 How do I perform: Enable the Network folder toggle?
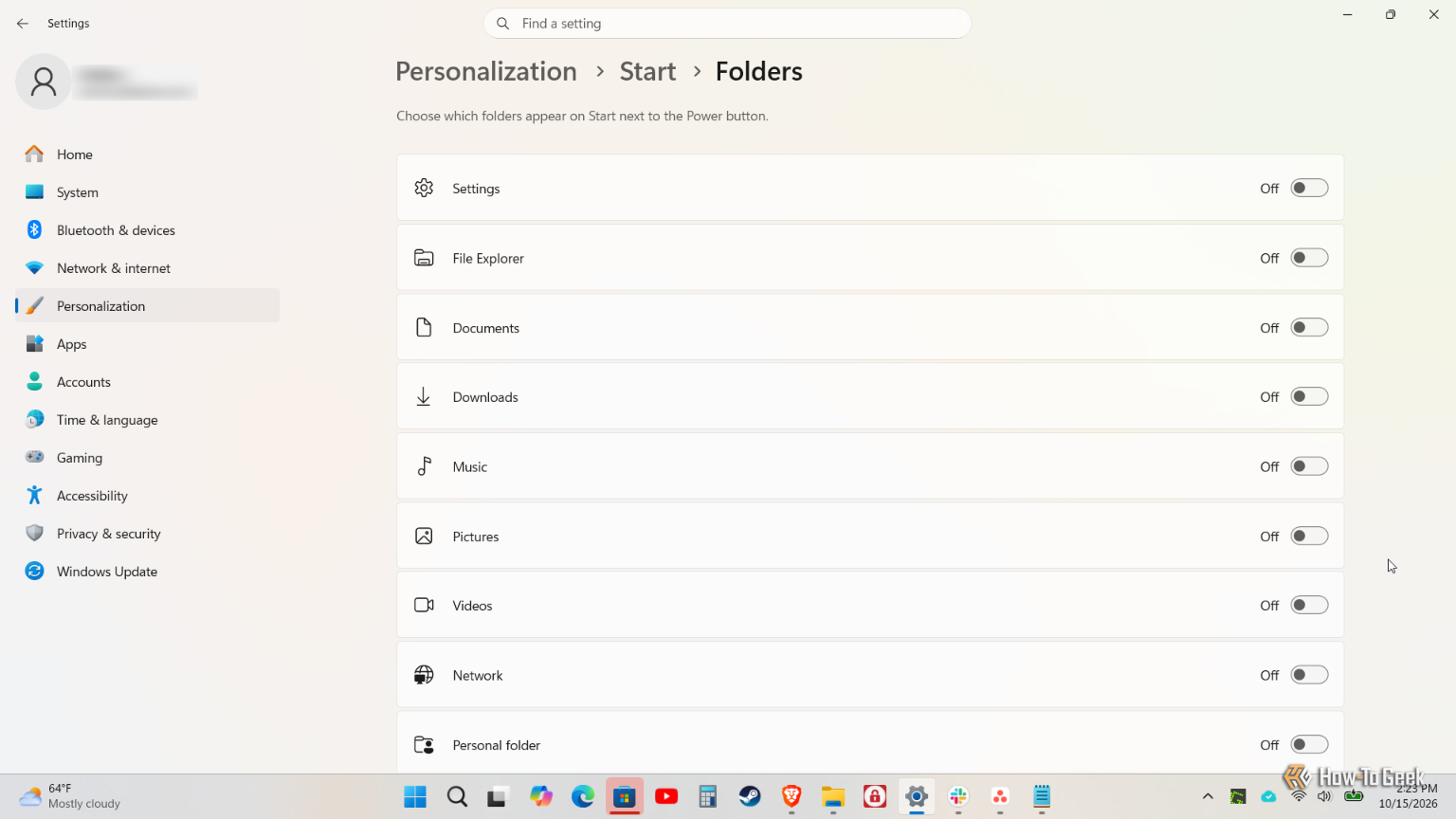tap(1309, 675)
